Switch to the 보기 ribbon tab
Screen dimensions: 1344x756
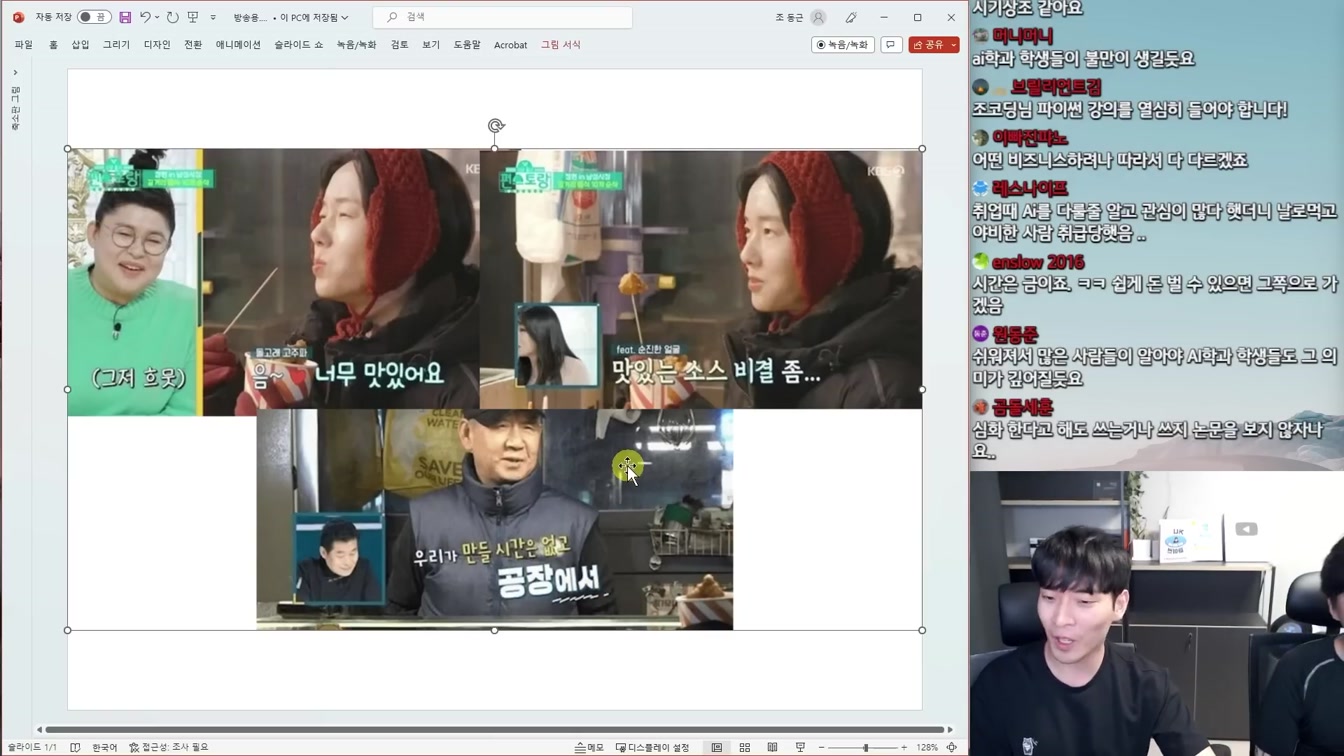[431, 45]
